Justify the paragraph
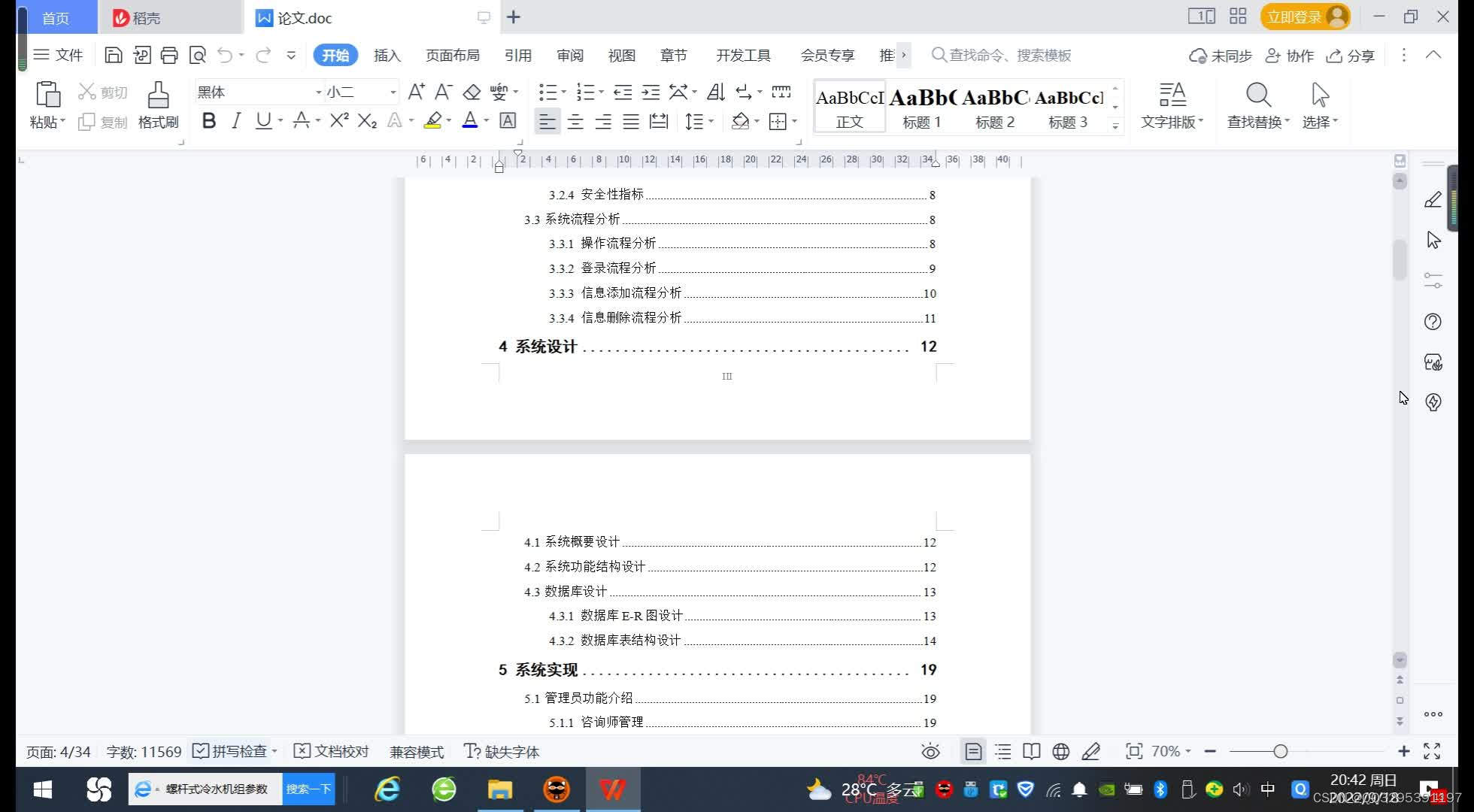The image size is (1474, 812). tap(631, 121)
